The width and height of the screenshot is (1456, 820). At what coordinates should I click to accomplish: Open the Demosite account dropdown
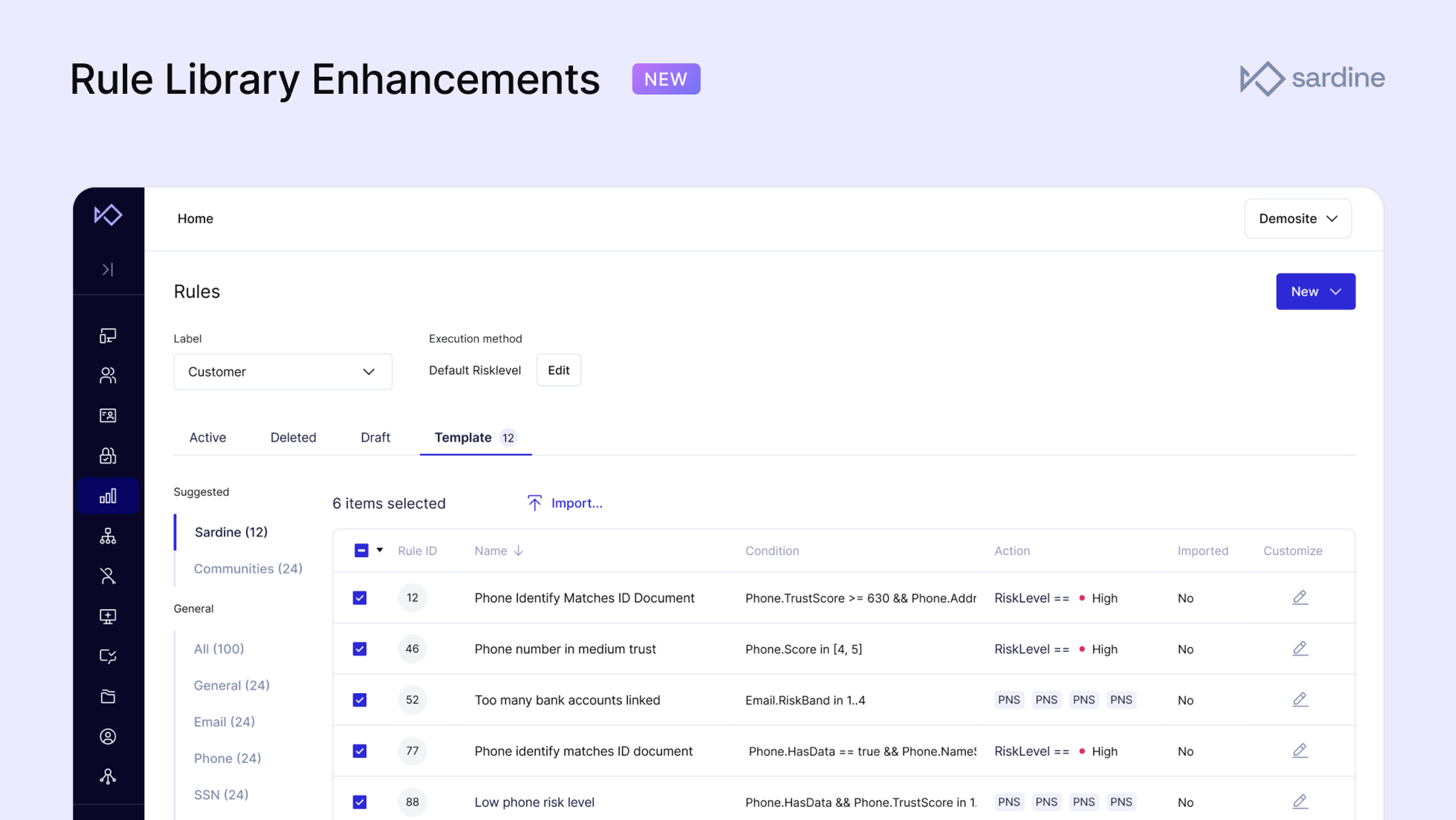click(x=1298, y=218)
